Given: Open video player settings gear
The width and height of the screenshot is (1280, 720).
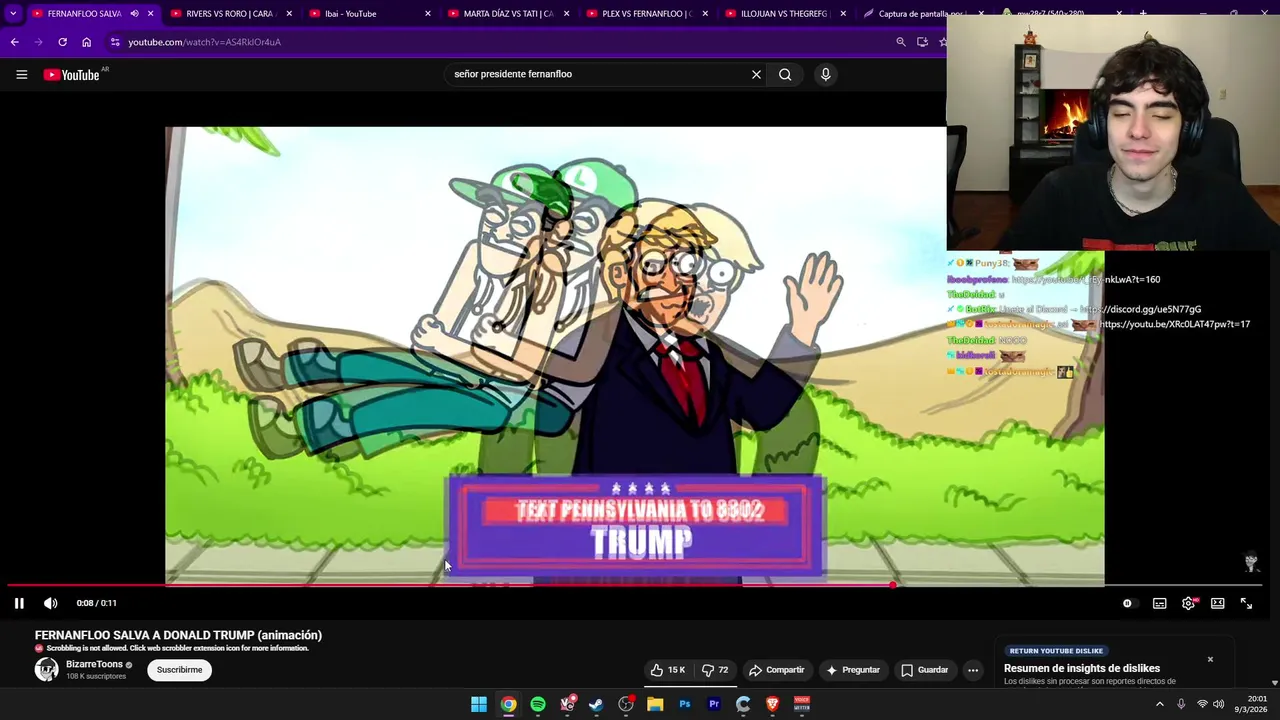Looking at the screenshot, I should coord(1188,603).
